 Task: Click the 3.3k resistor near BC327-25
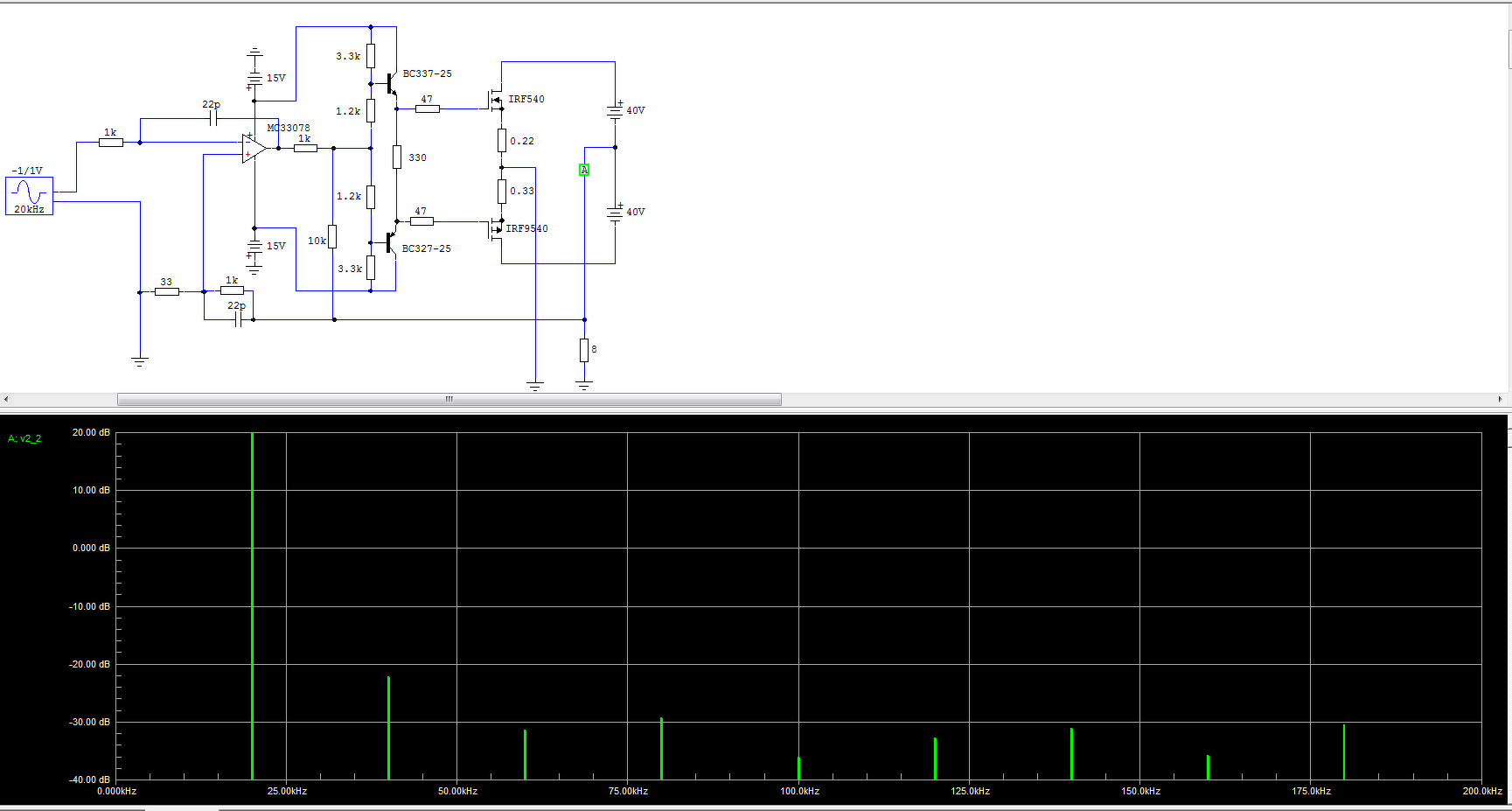click(x=371, y=268)
